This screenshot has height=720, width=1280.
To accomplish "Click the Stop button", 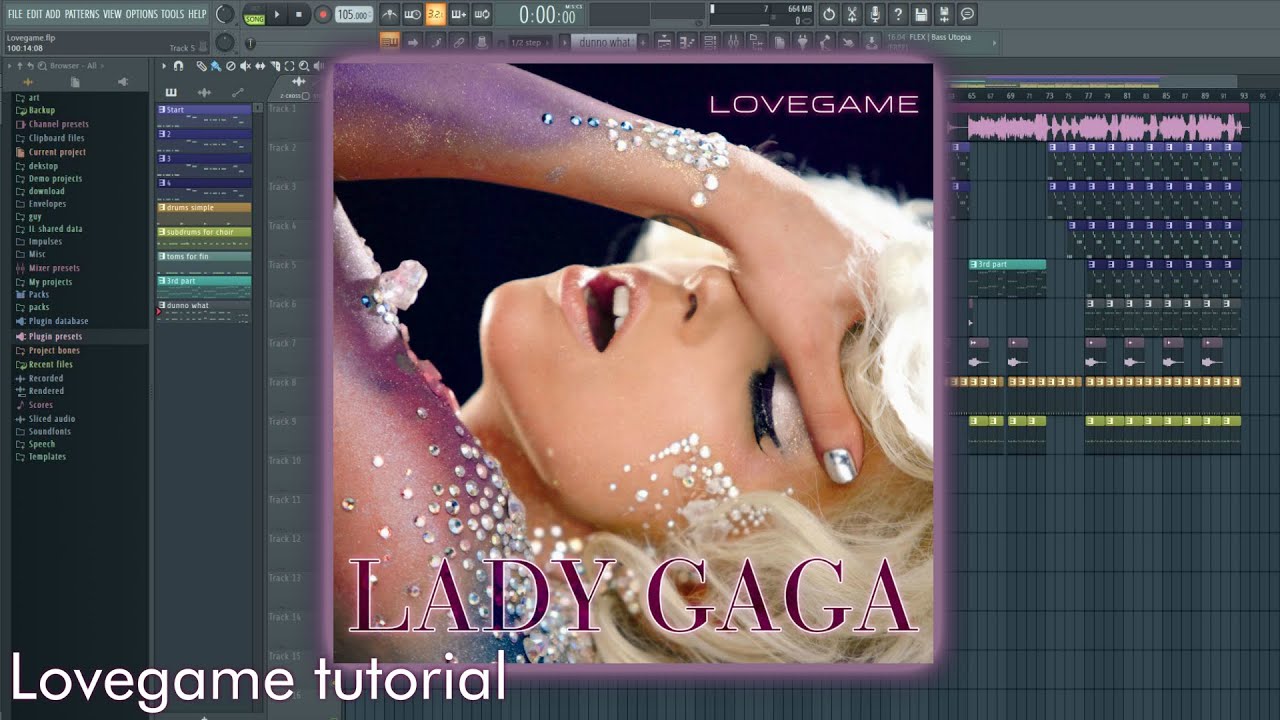I will click(x=299, y=15).
